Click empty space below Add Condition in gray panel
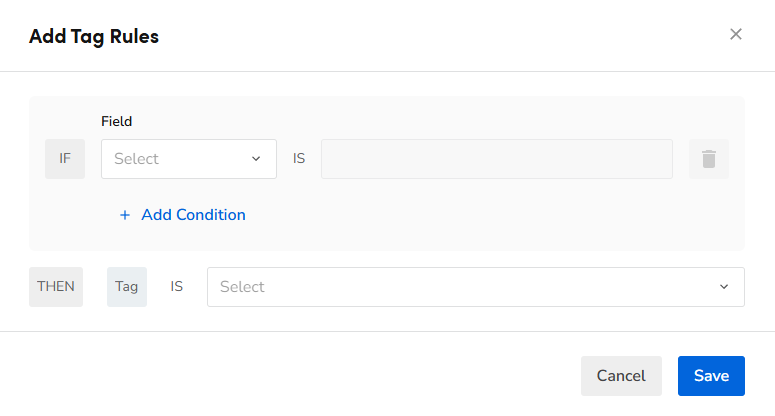775x416 pixels. 400,238
